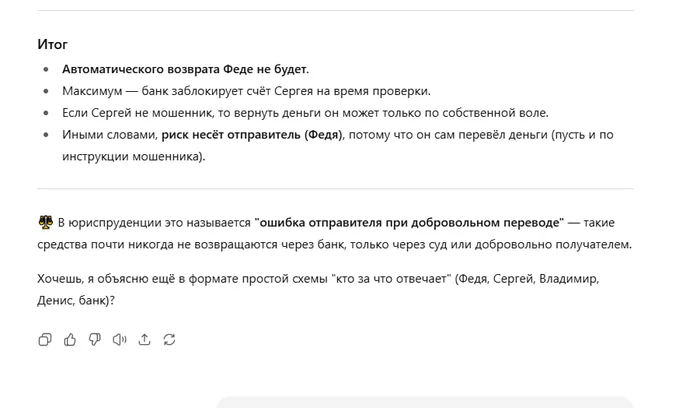Click the horizontal divider below the bullet list
This screenshot has width=700, height=408.
coord(335,188)
